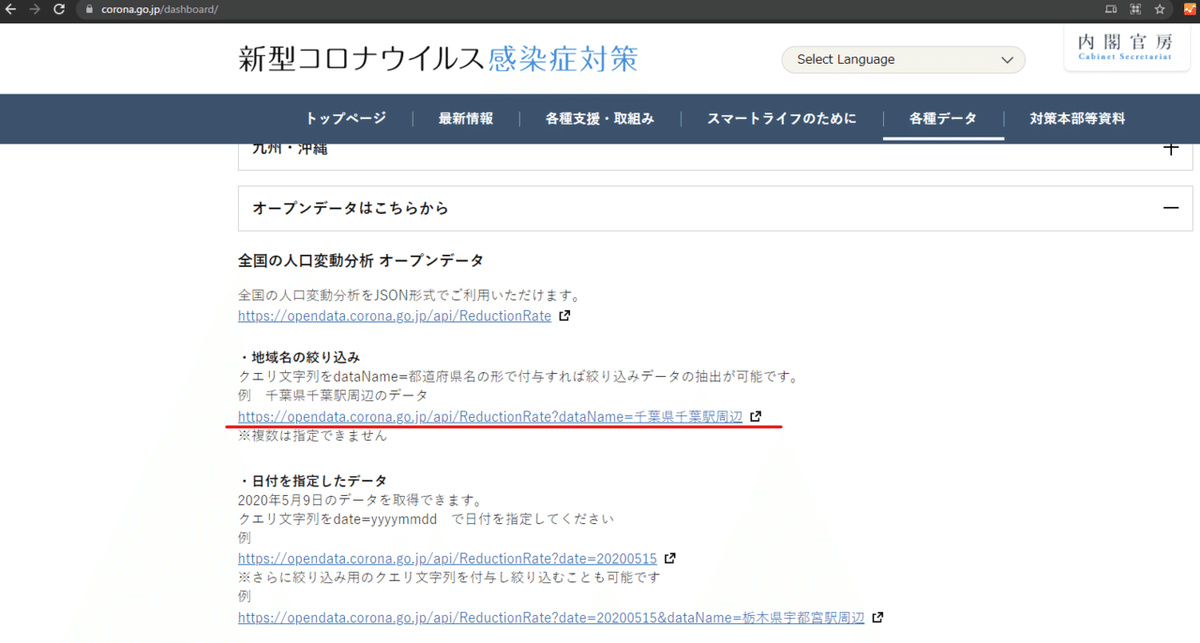Reload the page with the refresh icon
The image size is (1200, 643).
pos(59,9)
